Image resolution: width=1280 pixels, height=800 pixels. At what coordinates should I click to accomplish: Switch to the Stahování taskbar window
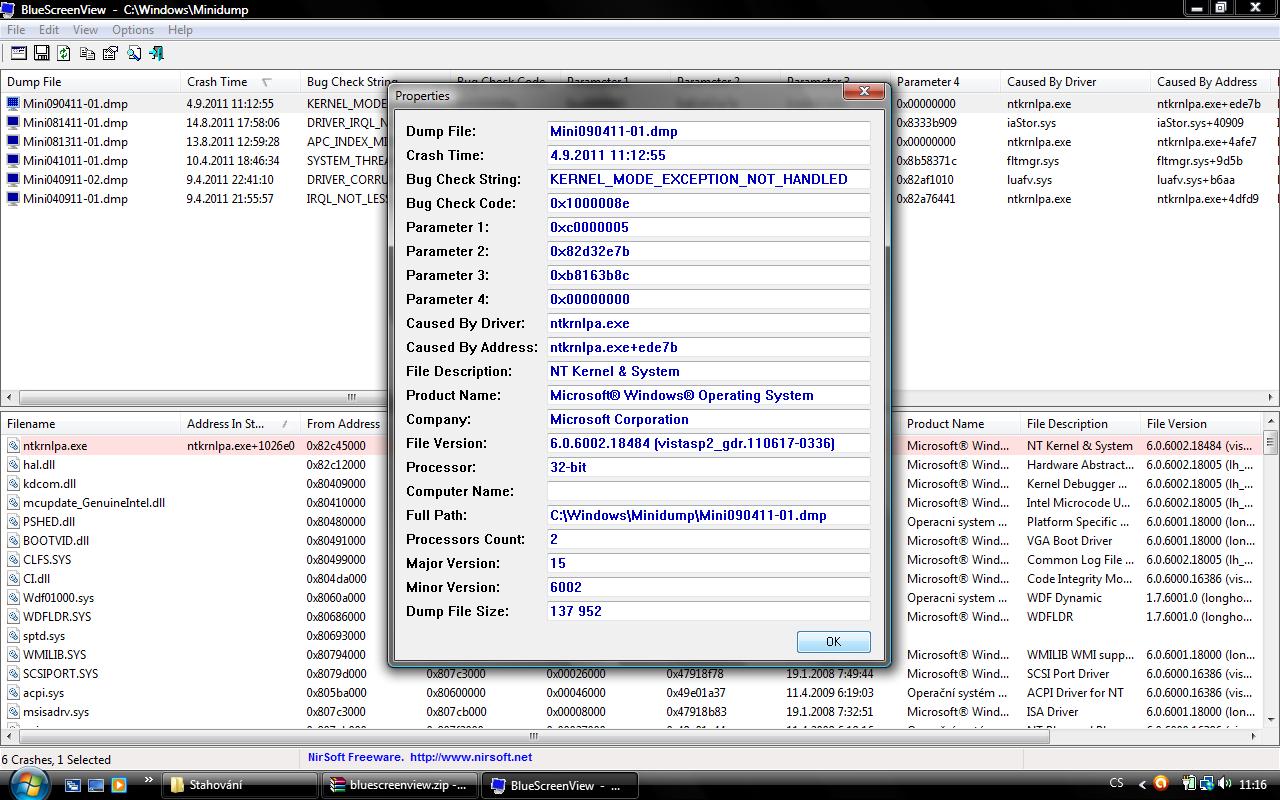240,785
